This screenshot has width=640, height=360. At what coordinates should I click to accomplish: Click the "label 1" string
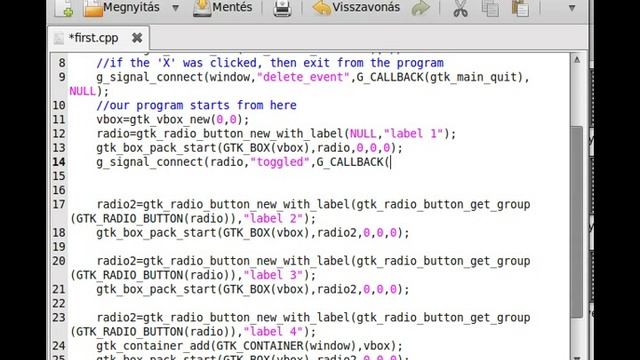[x=413, y=134]
